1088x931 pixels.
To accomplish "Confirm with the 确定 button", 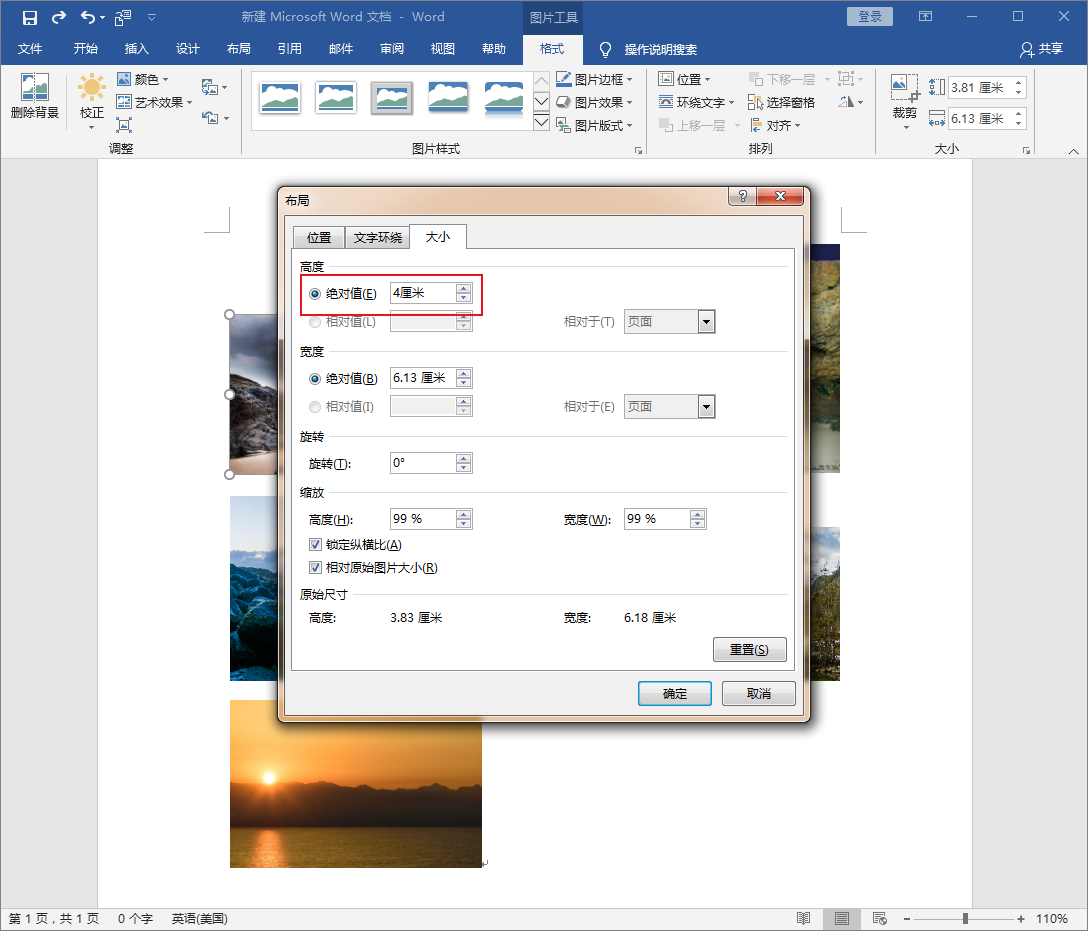I will pyautogui.click(x=674, y=693).
